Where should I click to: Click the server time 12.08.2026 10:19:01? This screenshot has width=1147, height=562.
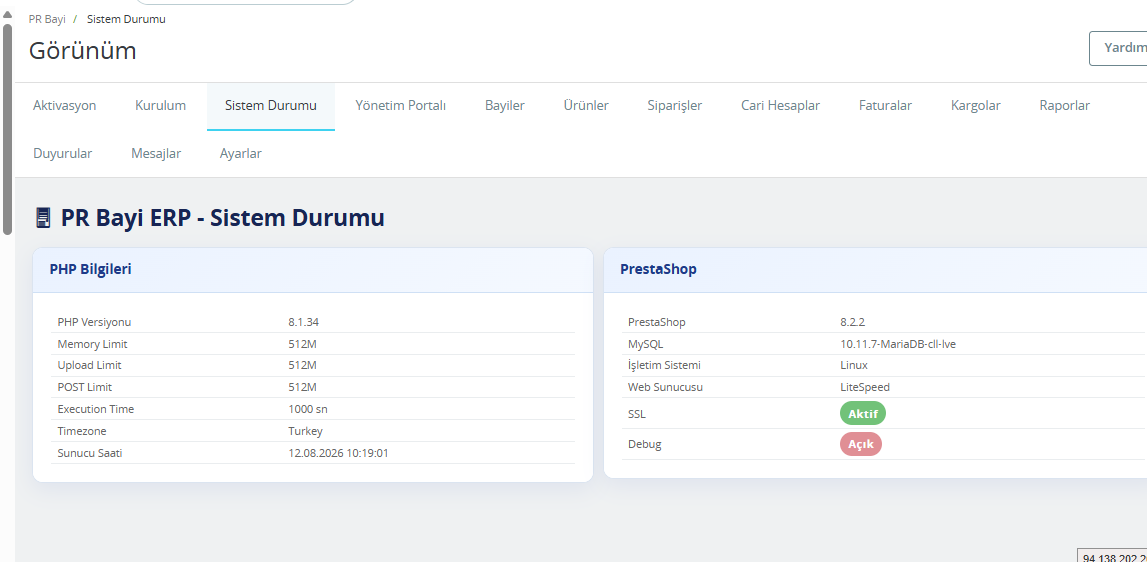click(x=338, y=453)
